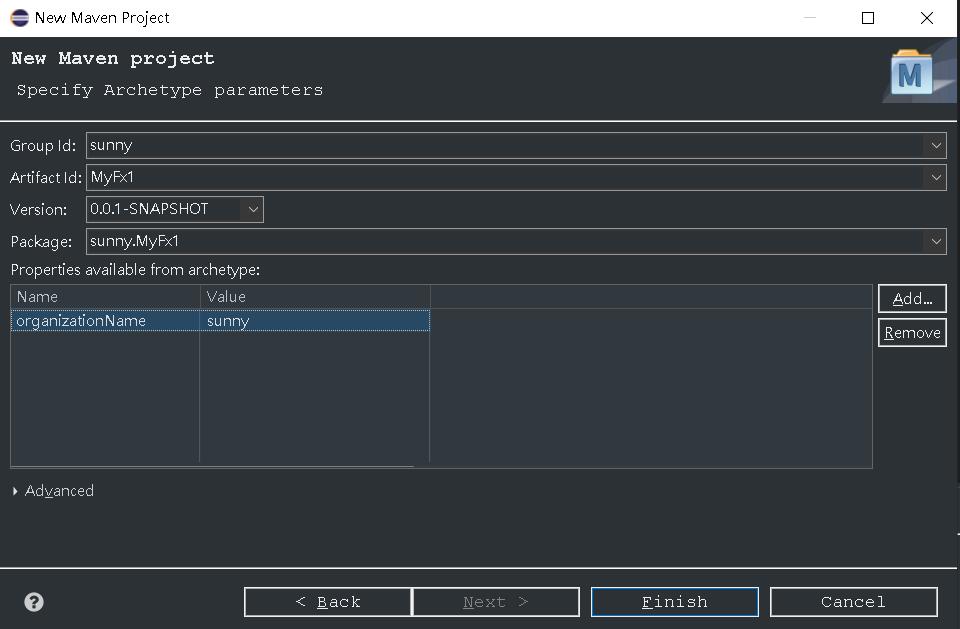Open the Artifact Id dropdown arrow
The image size is (960, 629).
coord(936,178)
